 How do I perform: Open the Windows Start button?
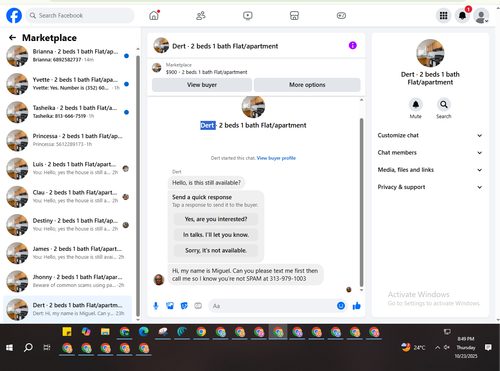(x=9, y=348)
